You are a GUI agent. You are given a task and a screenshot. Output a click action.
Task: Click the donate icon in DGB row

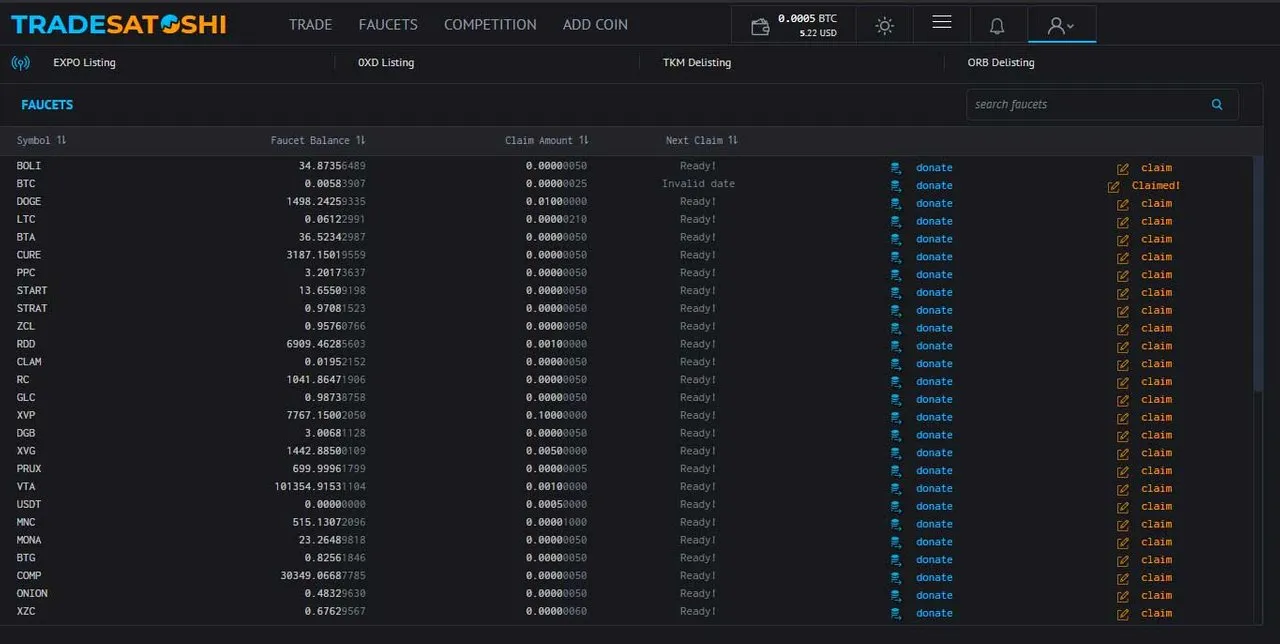click(x=896, y=435)
